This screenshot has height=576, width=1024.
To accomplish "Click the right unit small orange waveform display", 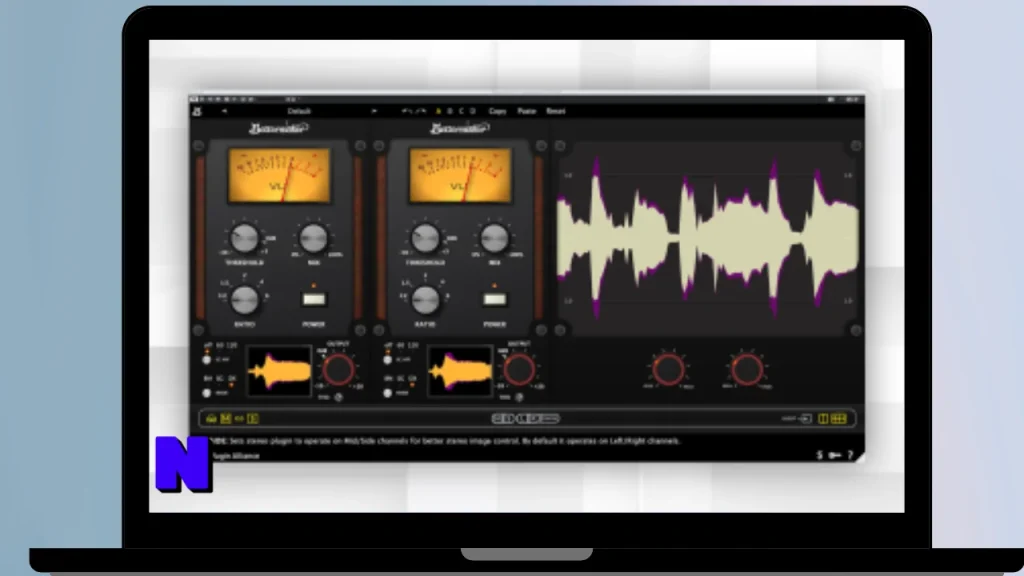I will click(x=460, y=371).
